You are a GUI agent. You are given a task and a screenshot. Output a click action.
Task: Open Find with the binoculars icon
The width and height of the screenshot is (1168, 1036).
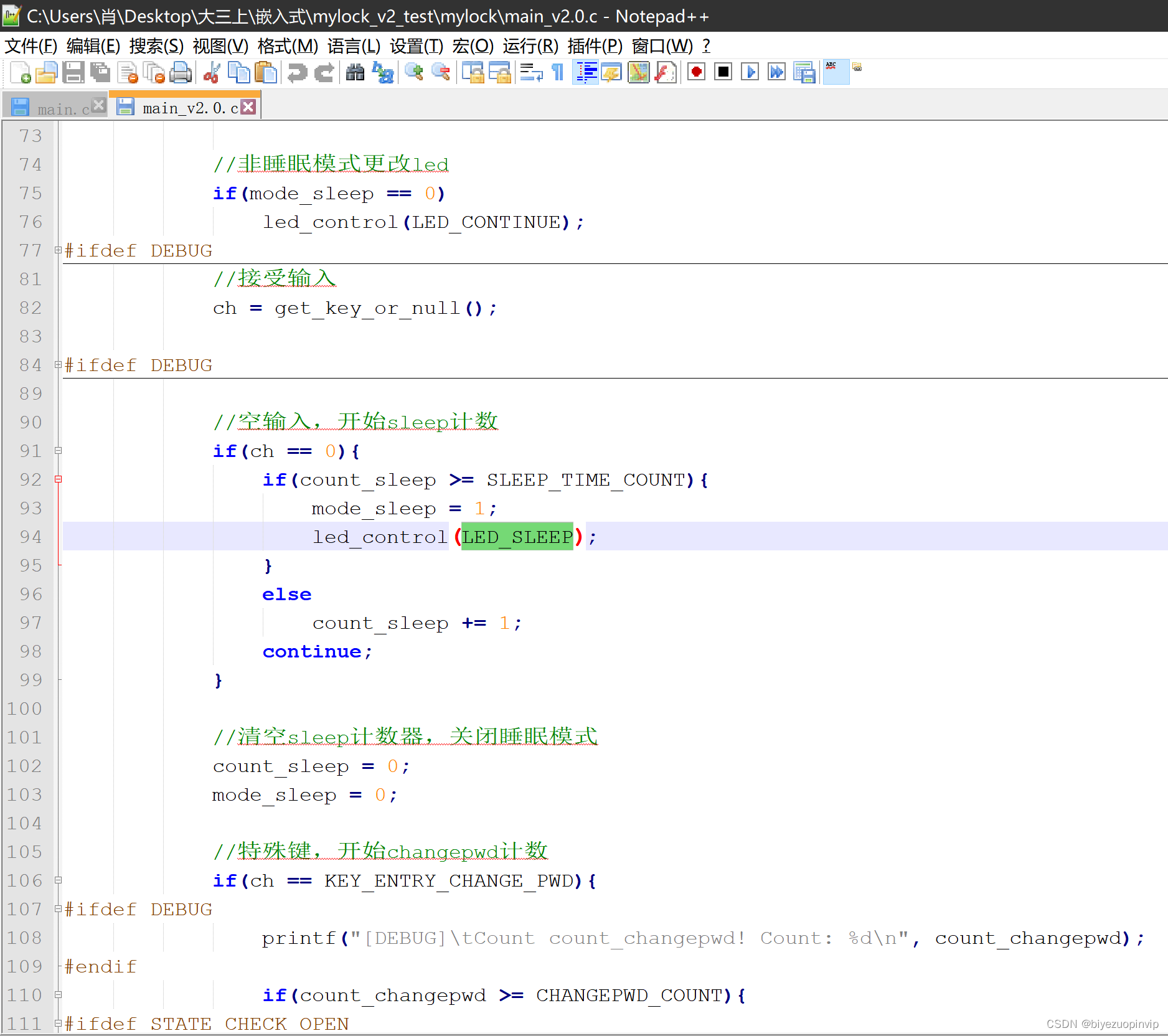355,73
